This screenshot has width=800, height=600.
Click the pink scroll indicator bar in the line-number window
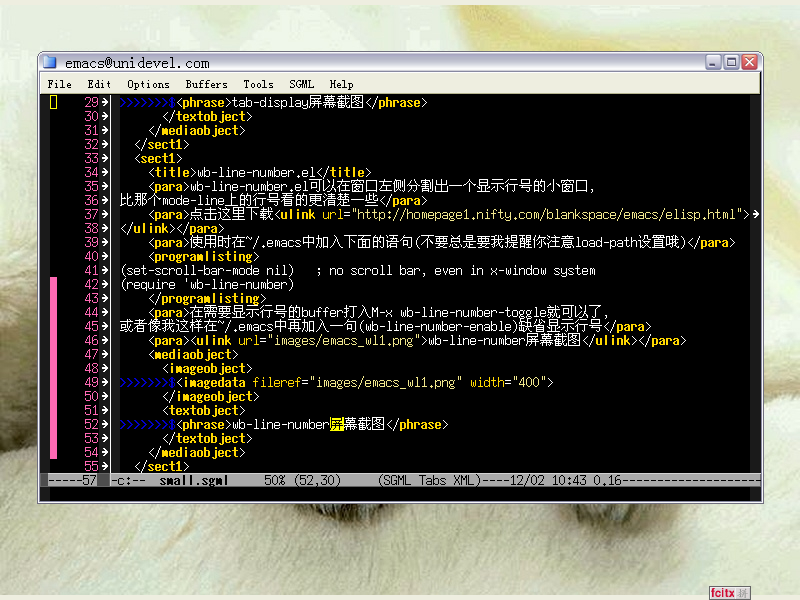click(x=54, y=368)
